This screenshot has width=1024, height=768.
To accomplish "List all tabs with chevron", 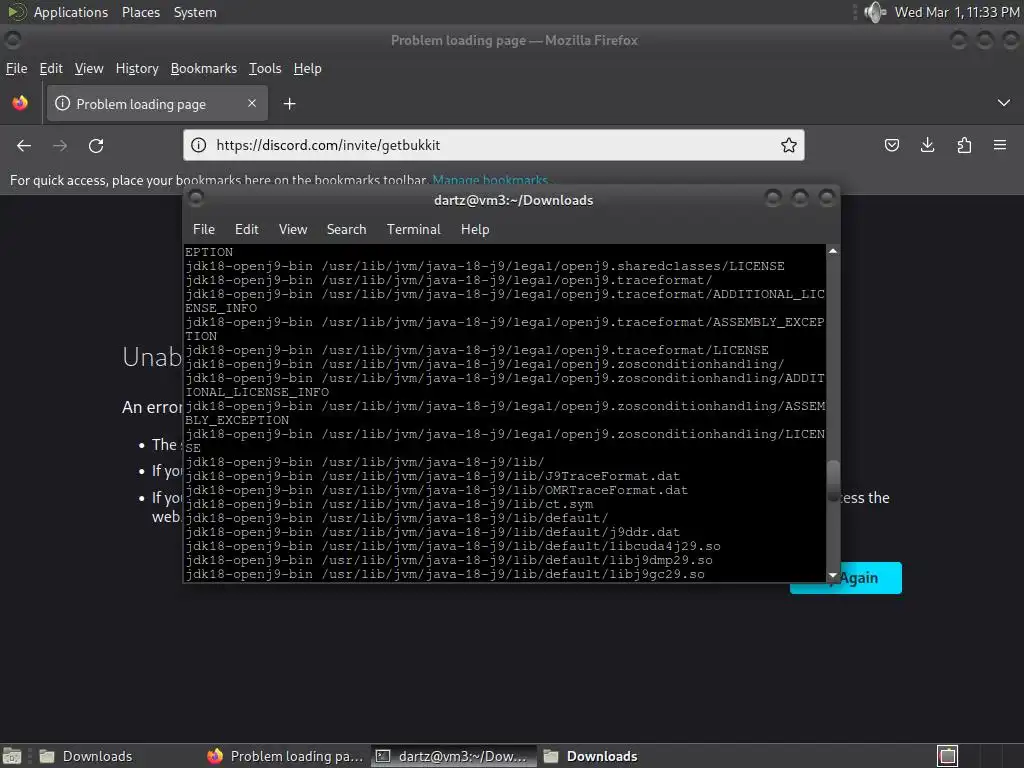I will 1004,103.
